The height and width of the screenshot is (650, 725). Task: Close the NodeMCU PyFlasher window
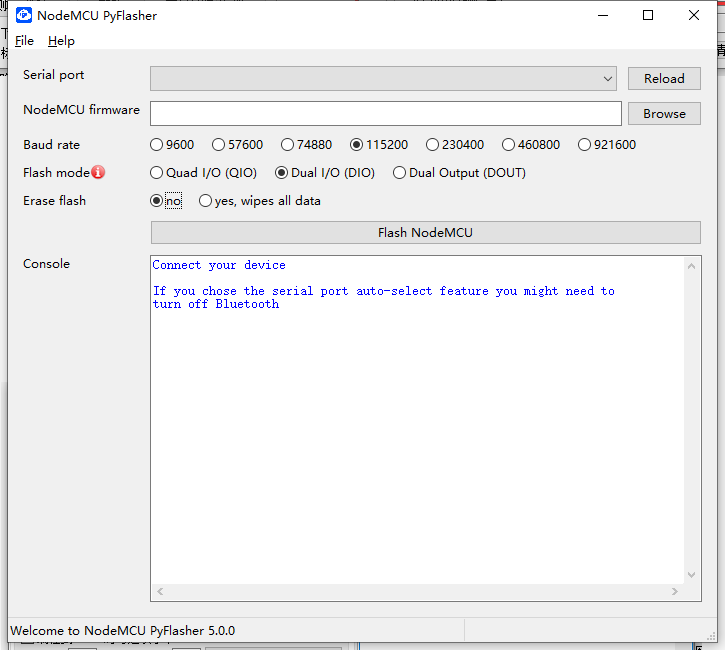694,15
